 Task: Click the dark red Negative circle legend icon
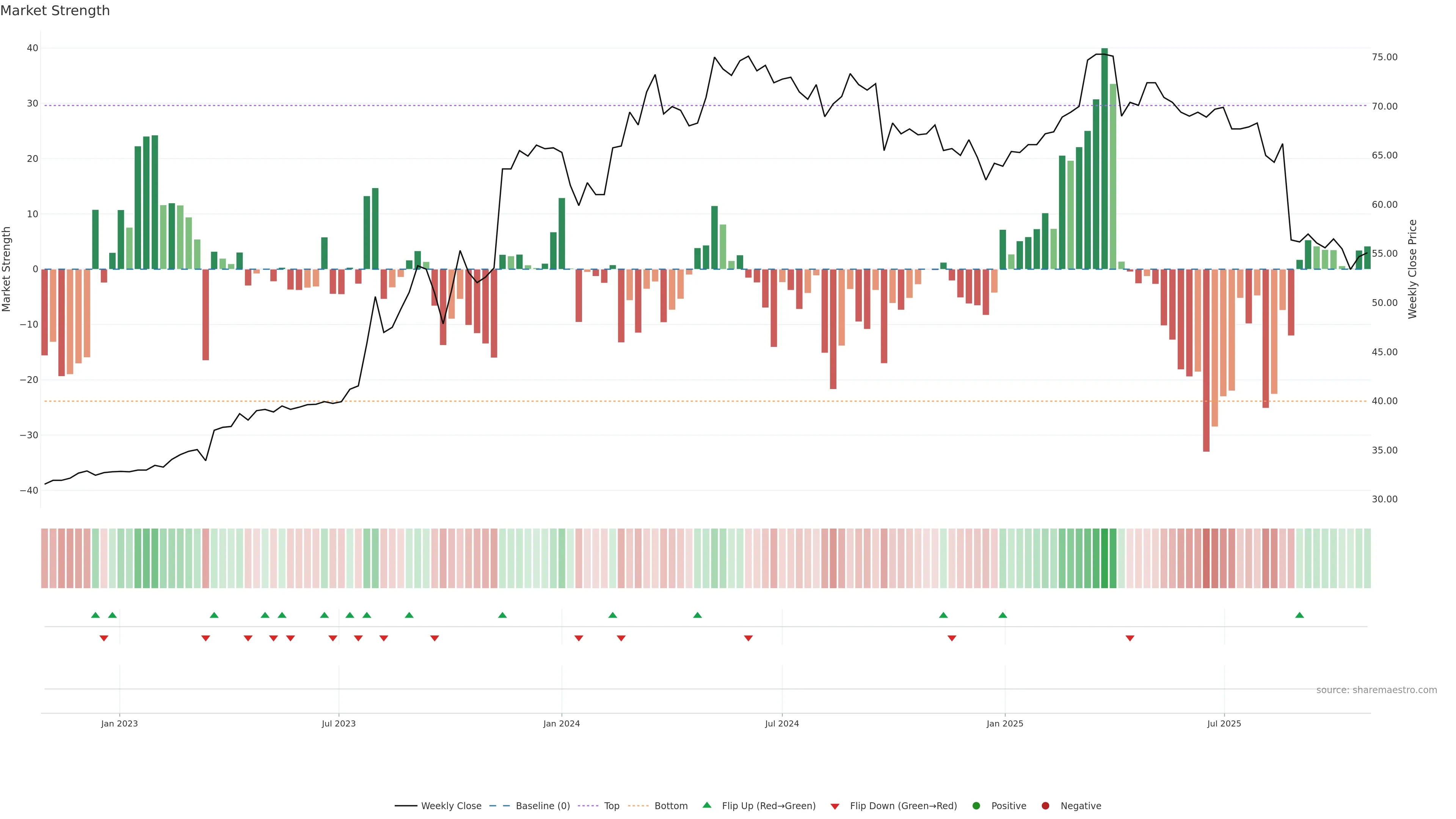pyautogui.click(x=1045, y=805)
